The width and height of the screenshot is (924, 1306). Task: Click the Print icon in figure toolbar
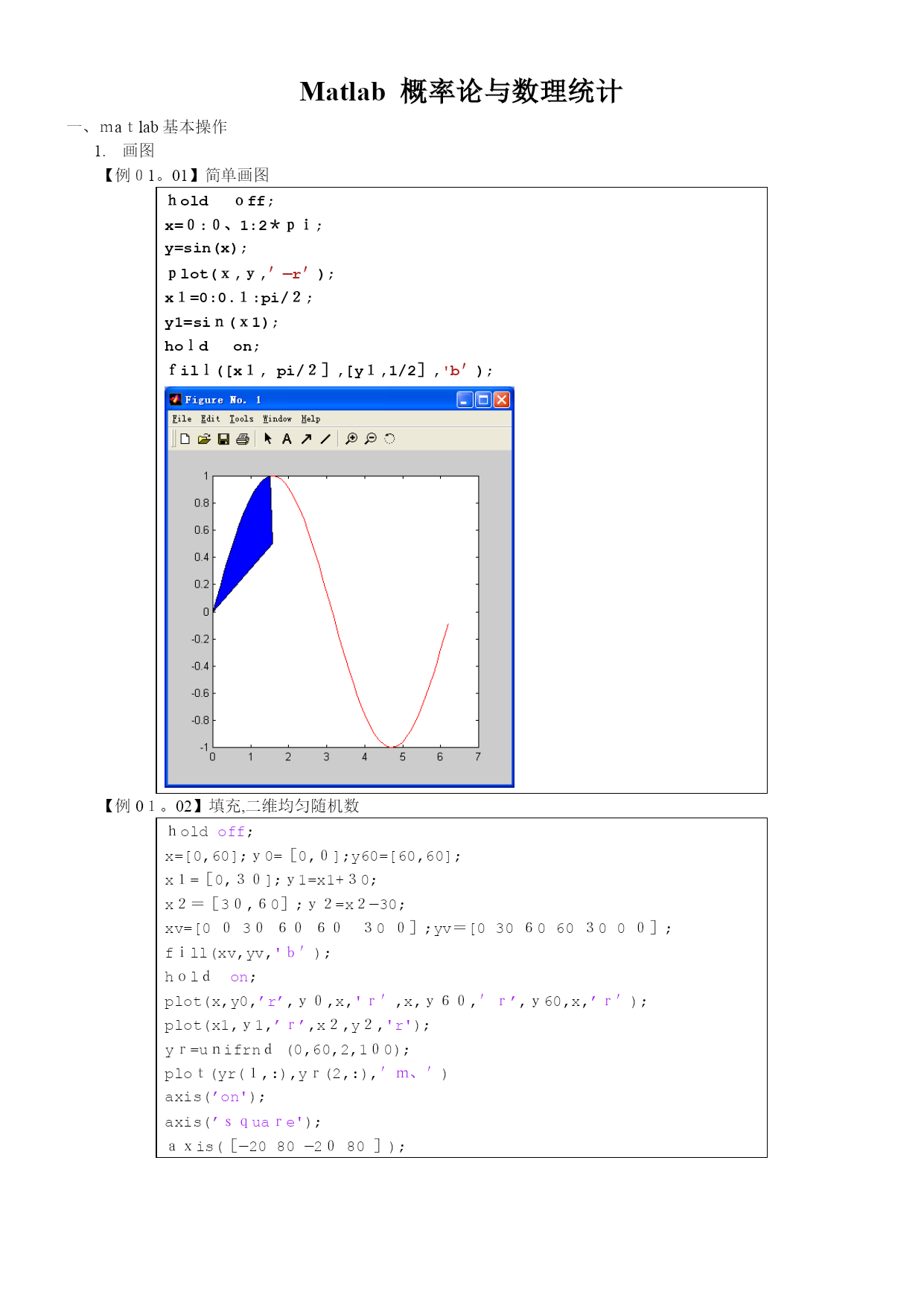point(243,439)
